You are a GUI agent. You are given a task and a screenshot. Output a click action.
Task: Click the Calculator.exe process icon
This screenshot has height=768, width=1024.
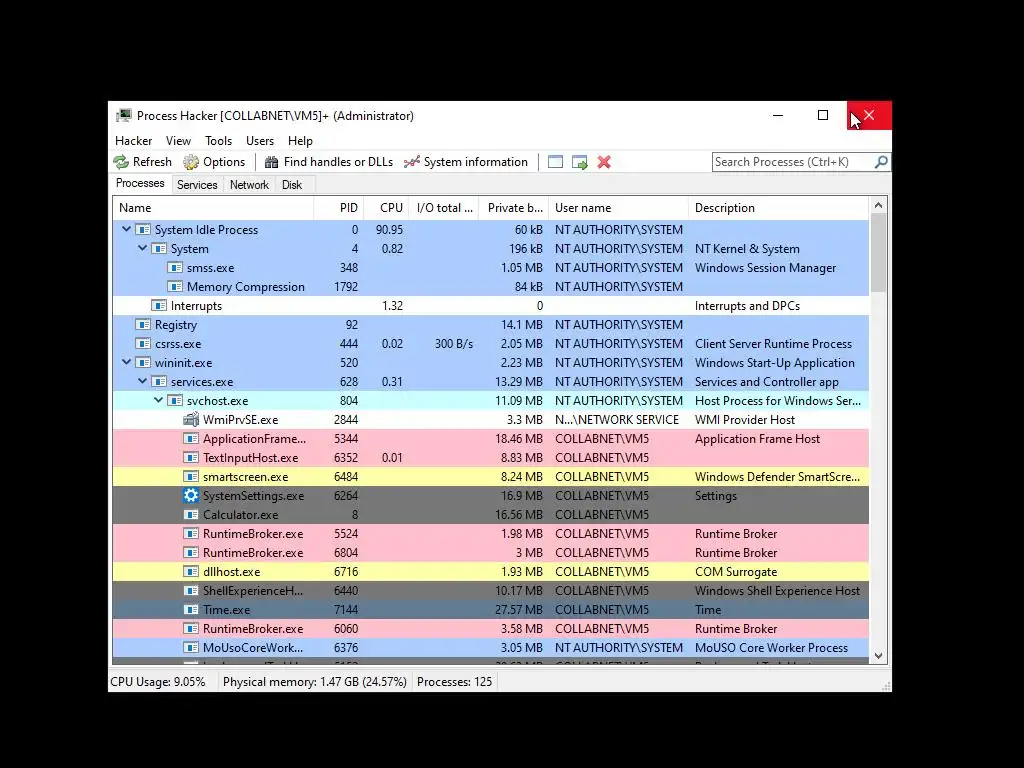[x=191, y=515]
